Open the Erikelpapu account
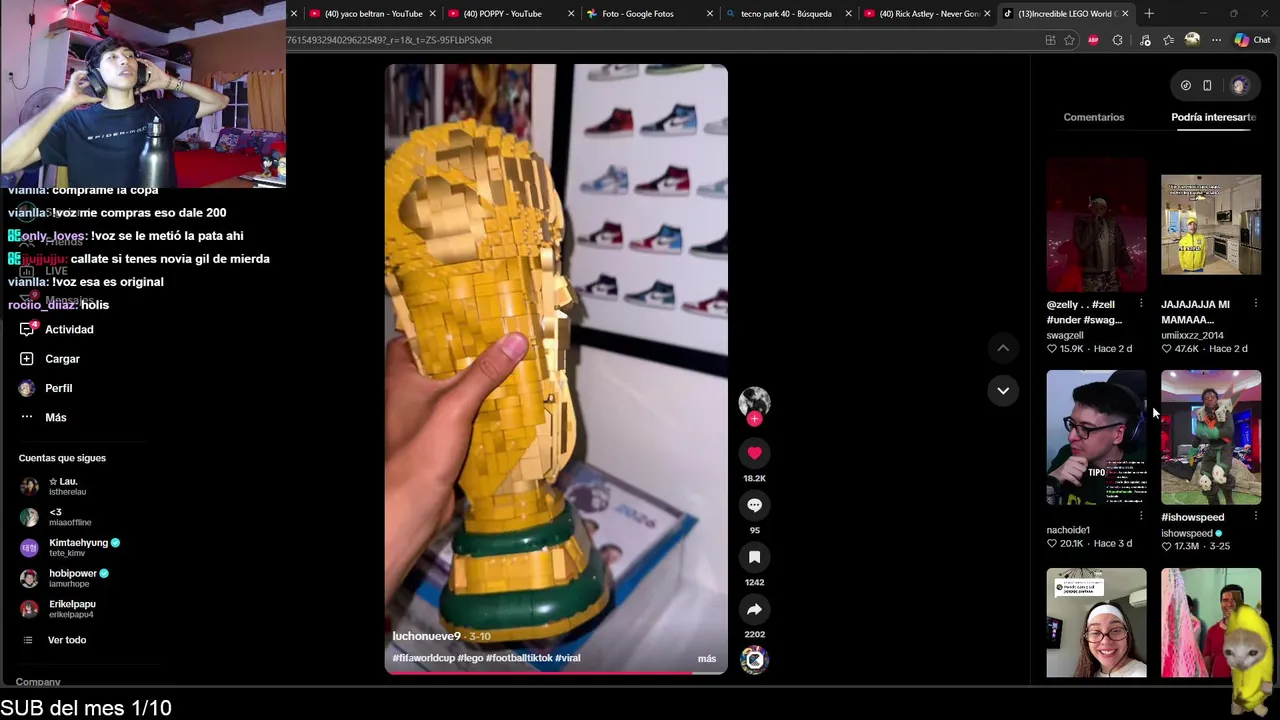The image size is (1280, 720). click(58, 609)
